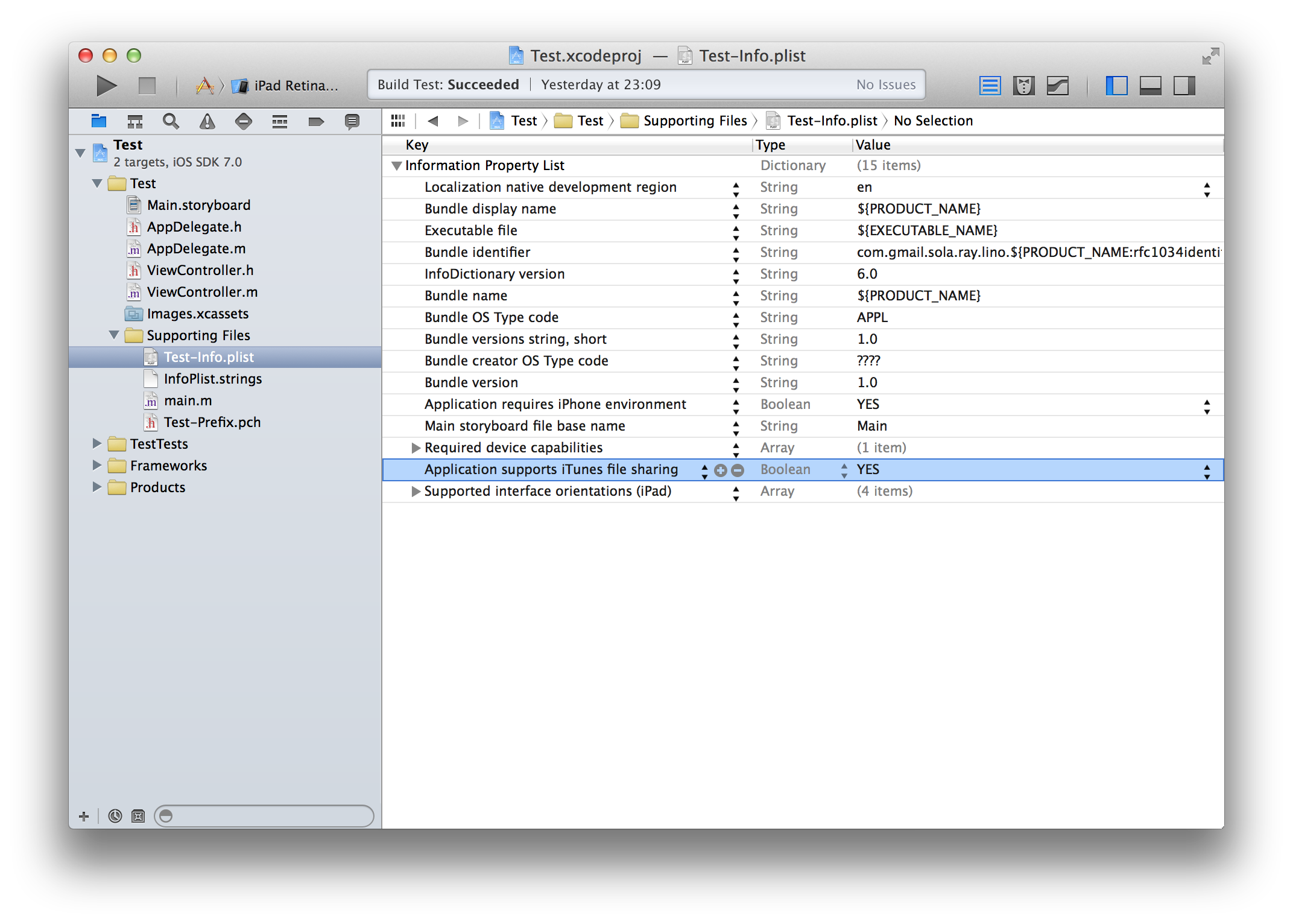
Task: Open the symbol navigator
Action: (134, 121)
